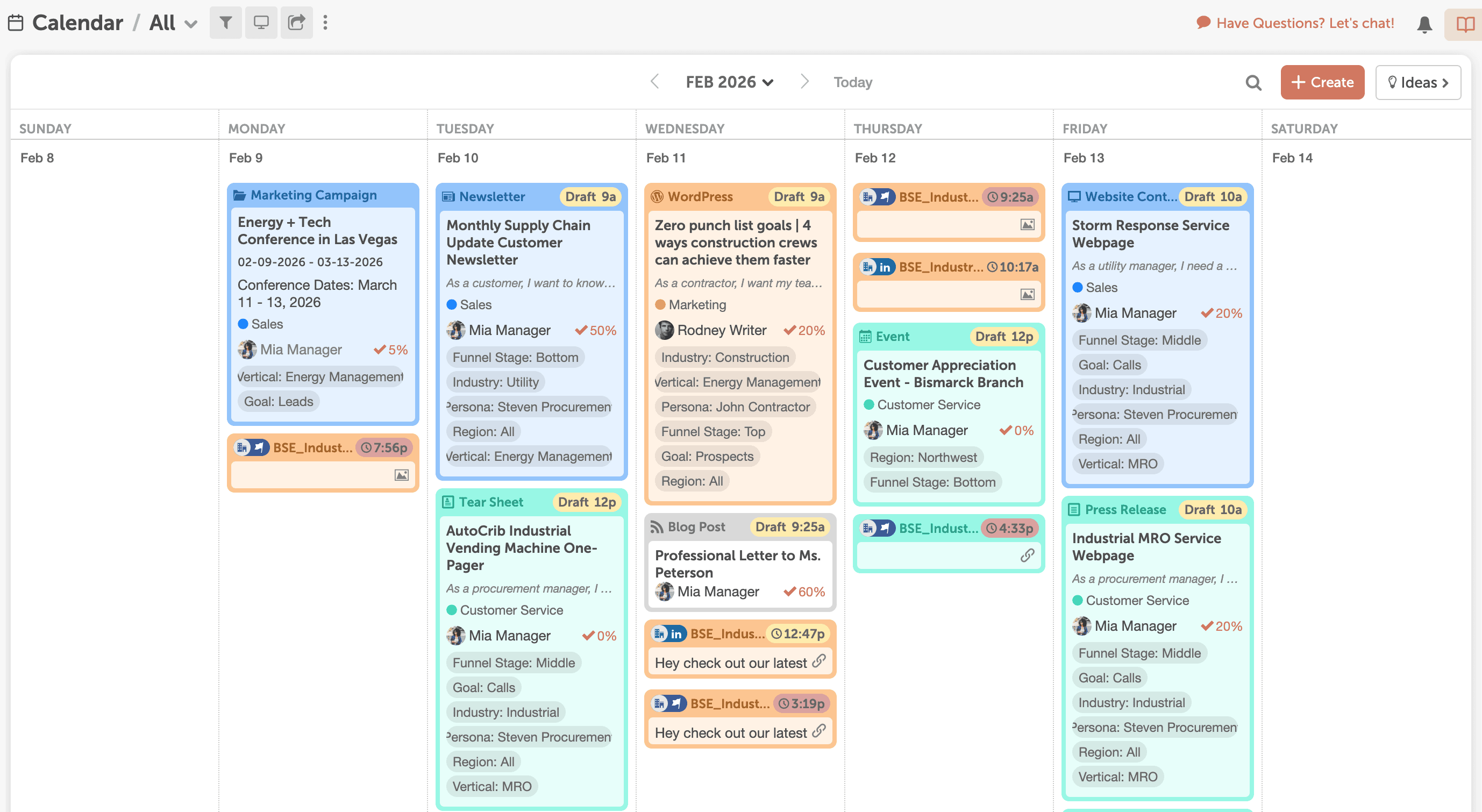Toggle 20% checkmark on Zero punch list
Screen dimensions: 1482x812
(x=790, y=330)
